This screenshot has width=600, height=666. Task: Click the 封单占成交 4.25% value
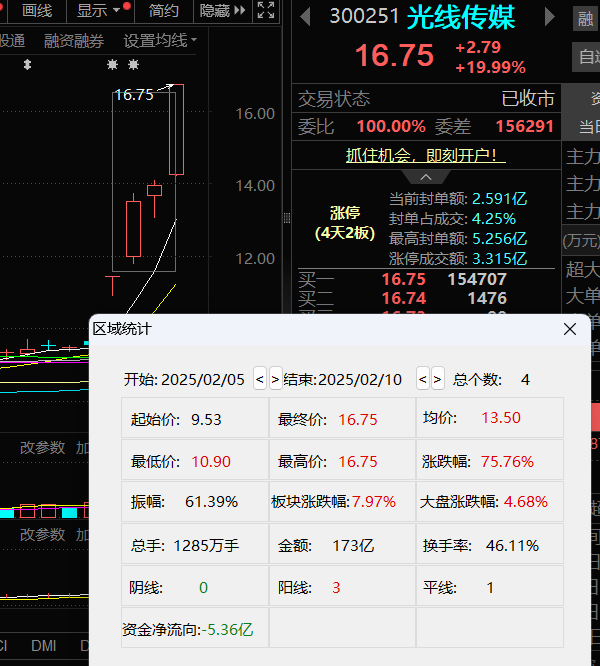(493, 218)
